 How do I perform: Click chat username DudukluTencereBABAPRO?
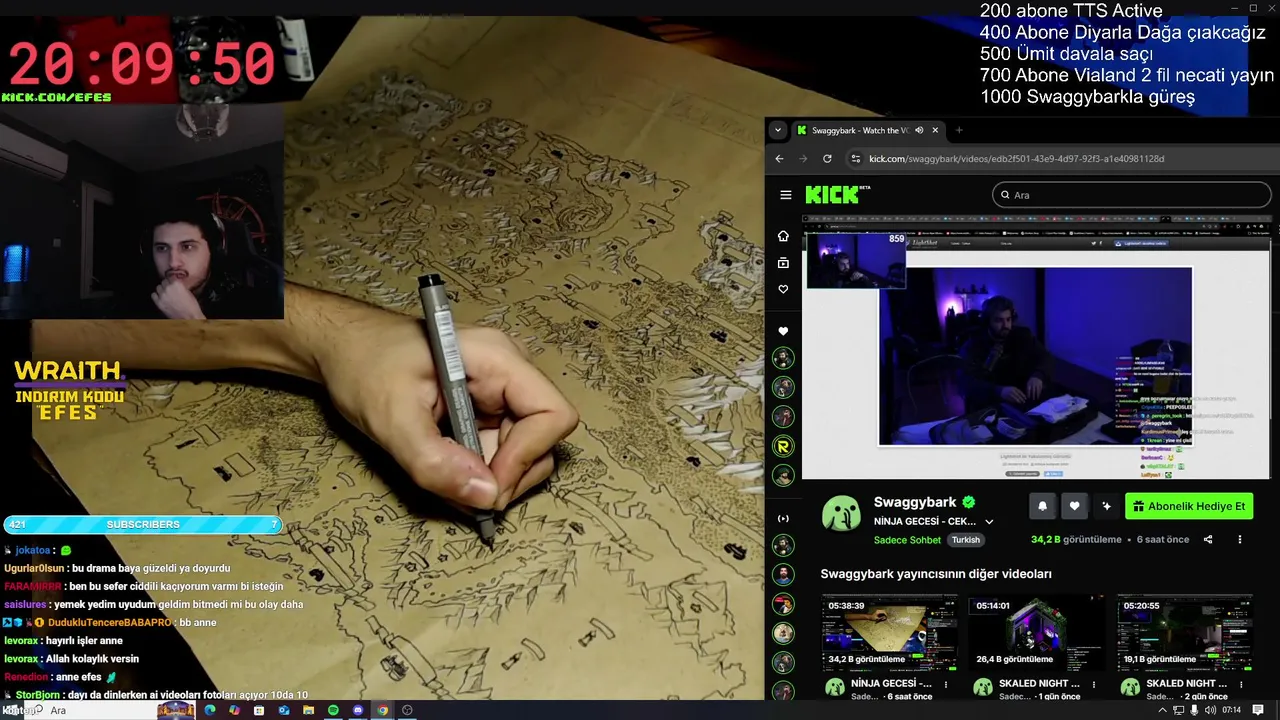click(111, 622)
